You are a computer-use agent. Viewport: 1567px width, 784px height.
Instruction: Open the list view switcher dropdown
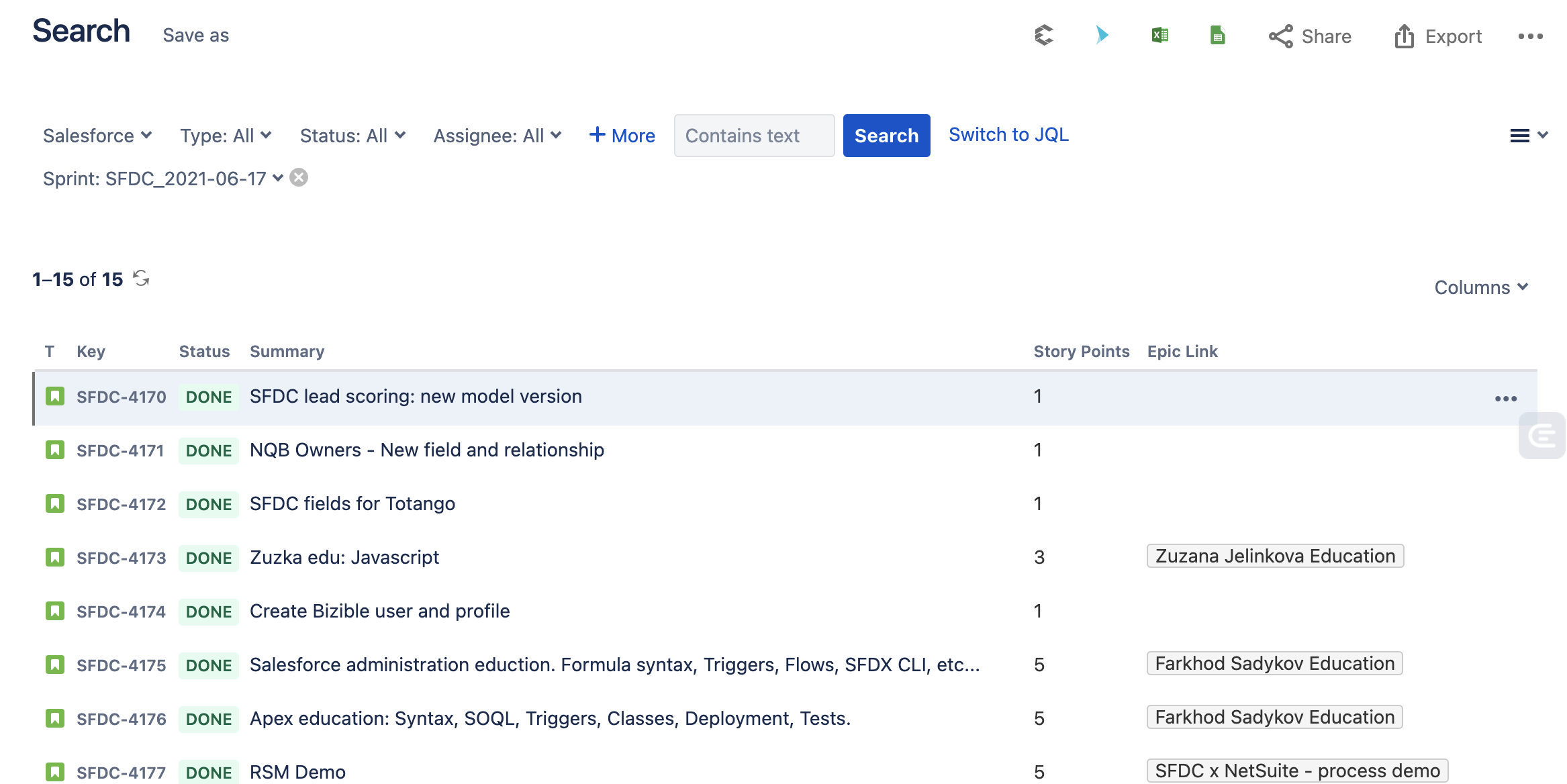pos(1529,136)
